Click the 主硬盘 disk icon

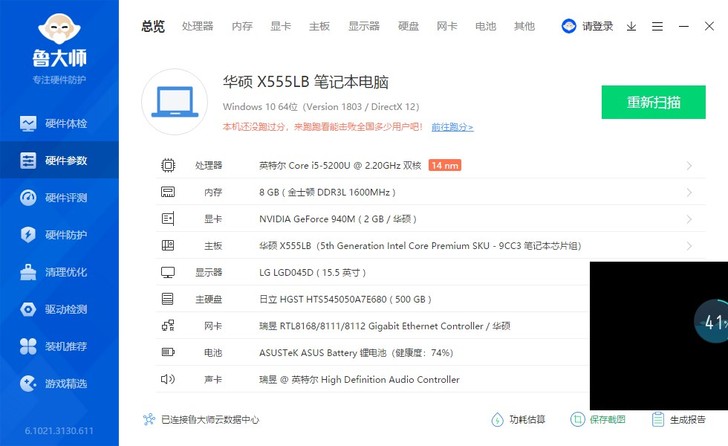[168, 299]
